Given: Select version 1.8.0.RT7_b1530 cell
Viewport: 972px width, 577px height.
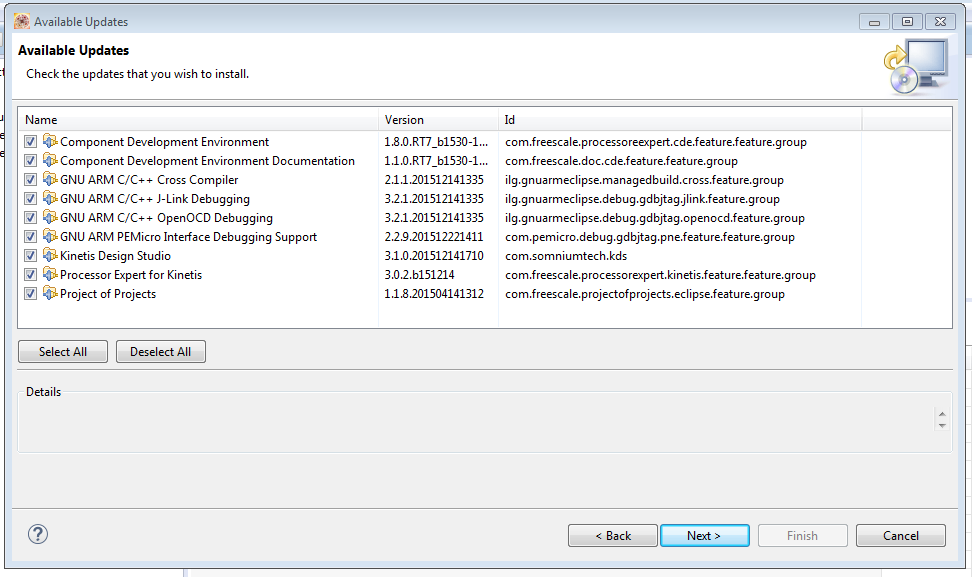Looking at the screenshot, I should (x=436, y=142).
